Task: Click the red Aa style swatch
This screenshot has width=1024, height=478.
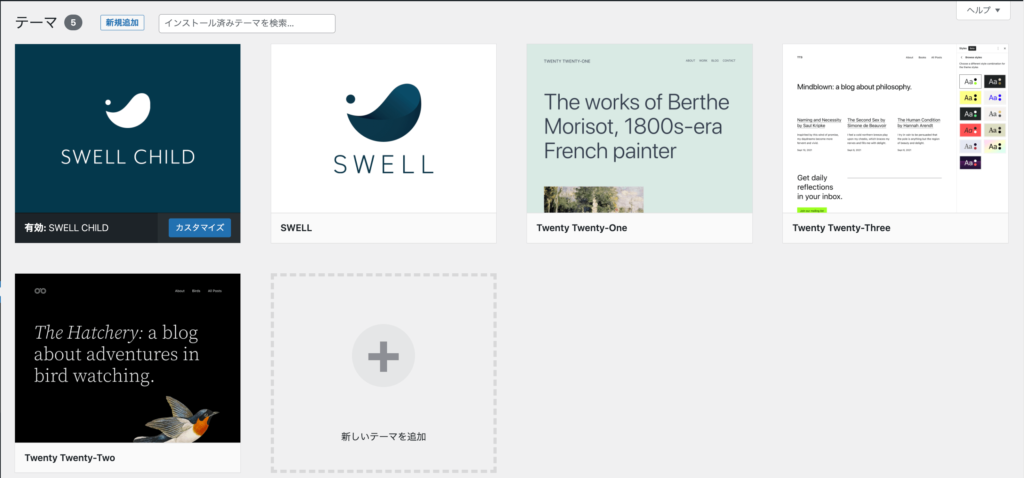Action: (x=970, y=130)
